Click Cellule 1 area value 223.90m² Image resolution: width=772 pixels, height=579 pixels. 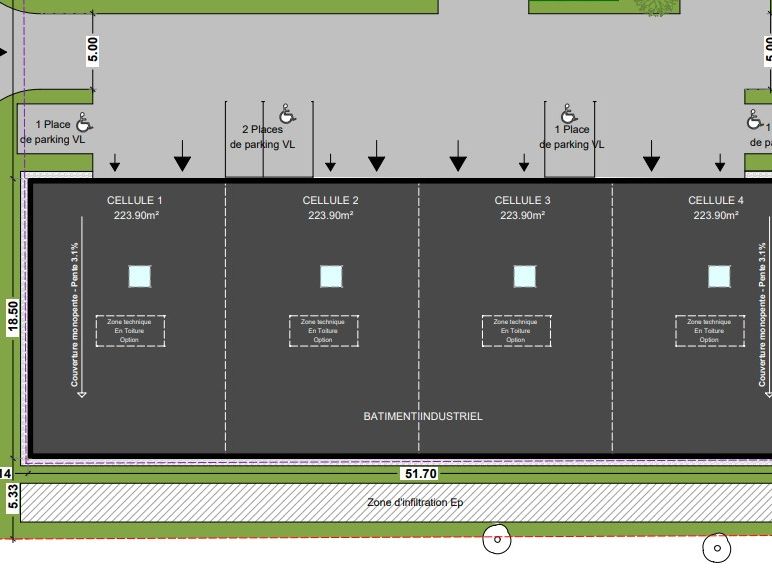tap(136, 215)
